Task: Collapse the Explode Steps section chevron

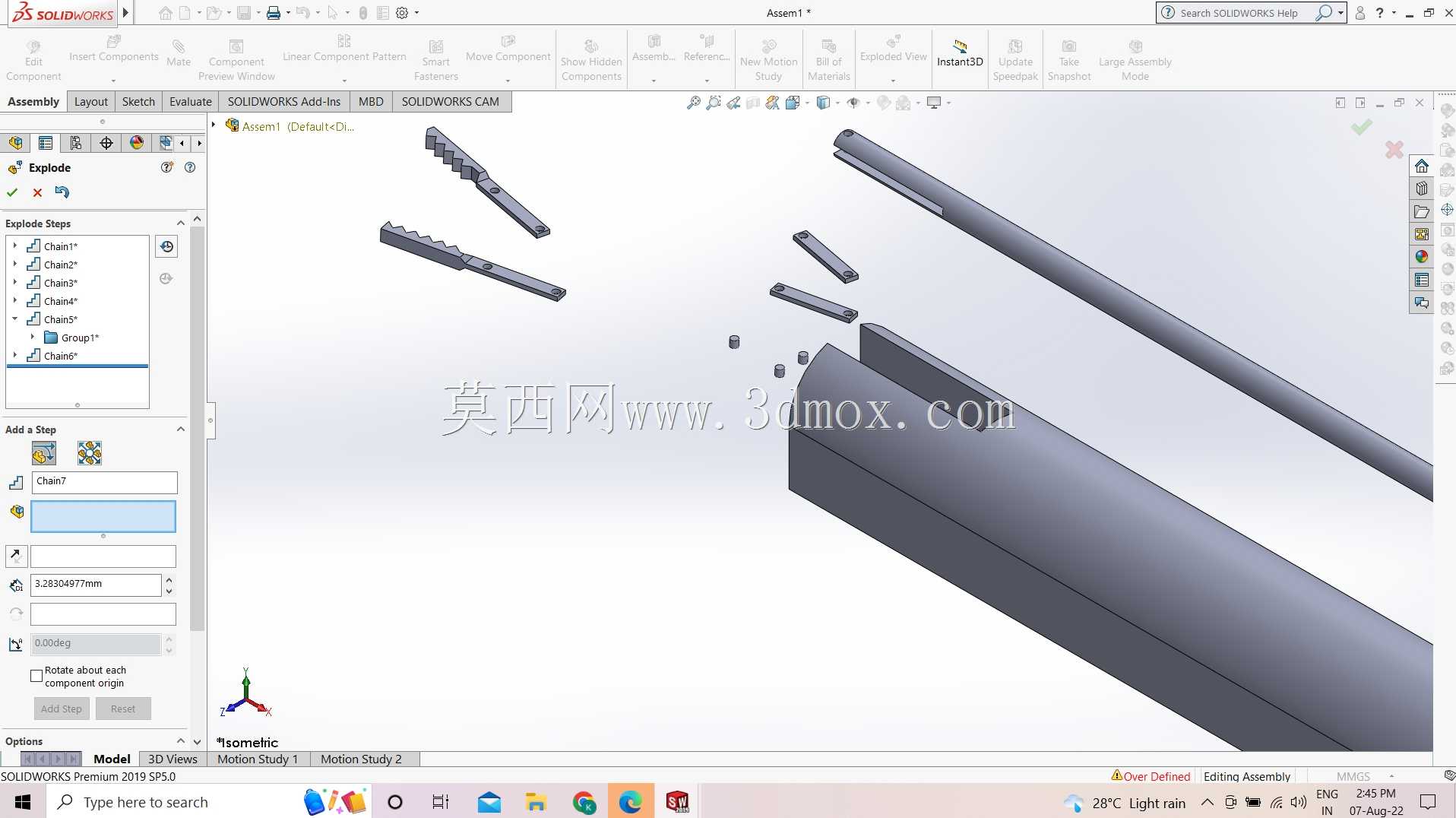Action: [180, 223]
